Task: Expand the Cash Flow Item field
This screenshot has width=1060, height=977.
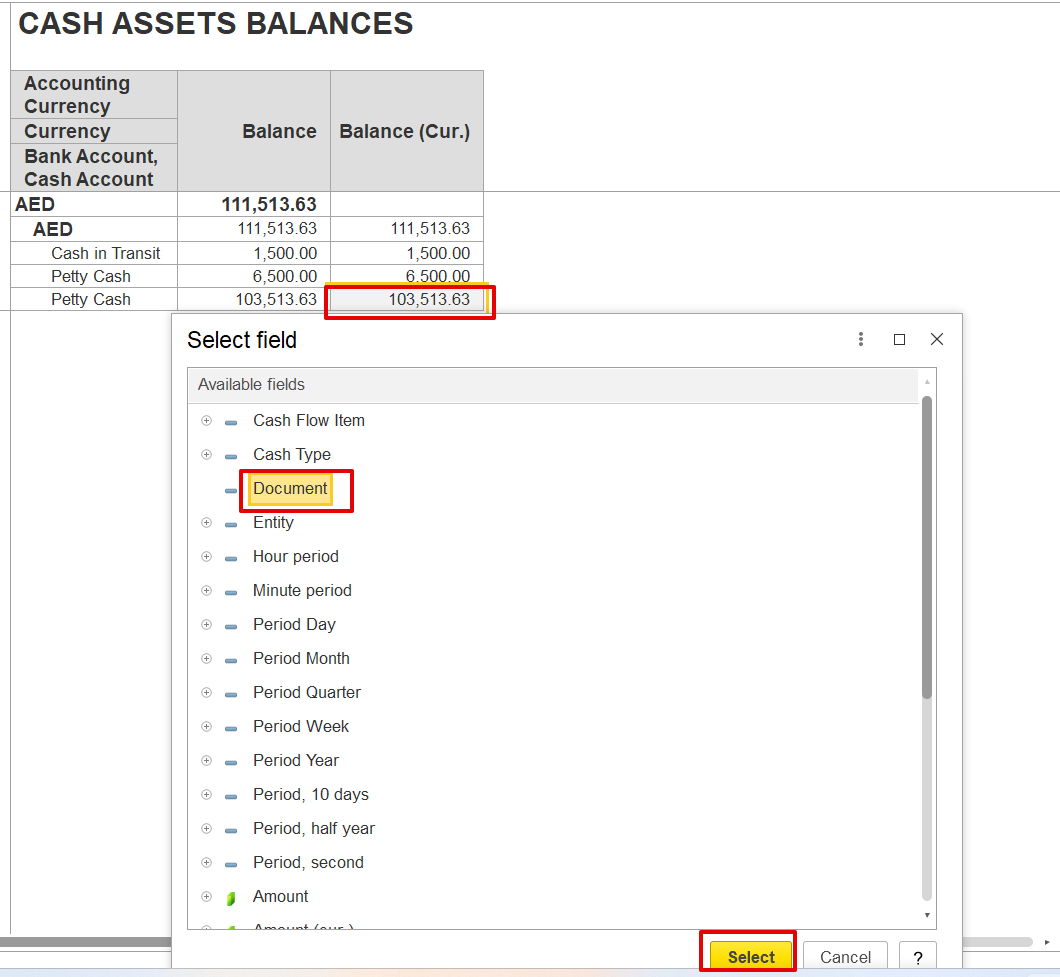Action: [207, 421]
